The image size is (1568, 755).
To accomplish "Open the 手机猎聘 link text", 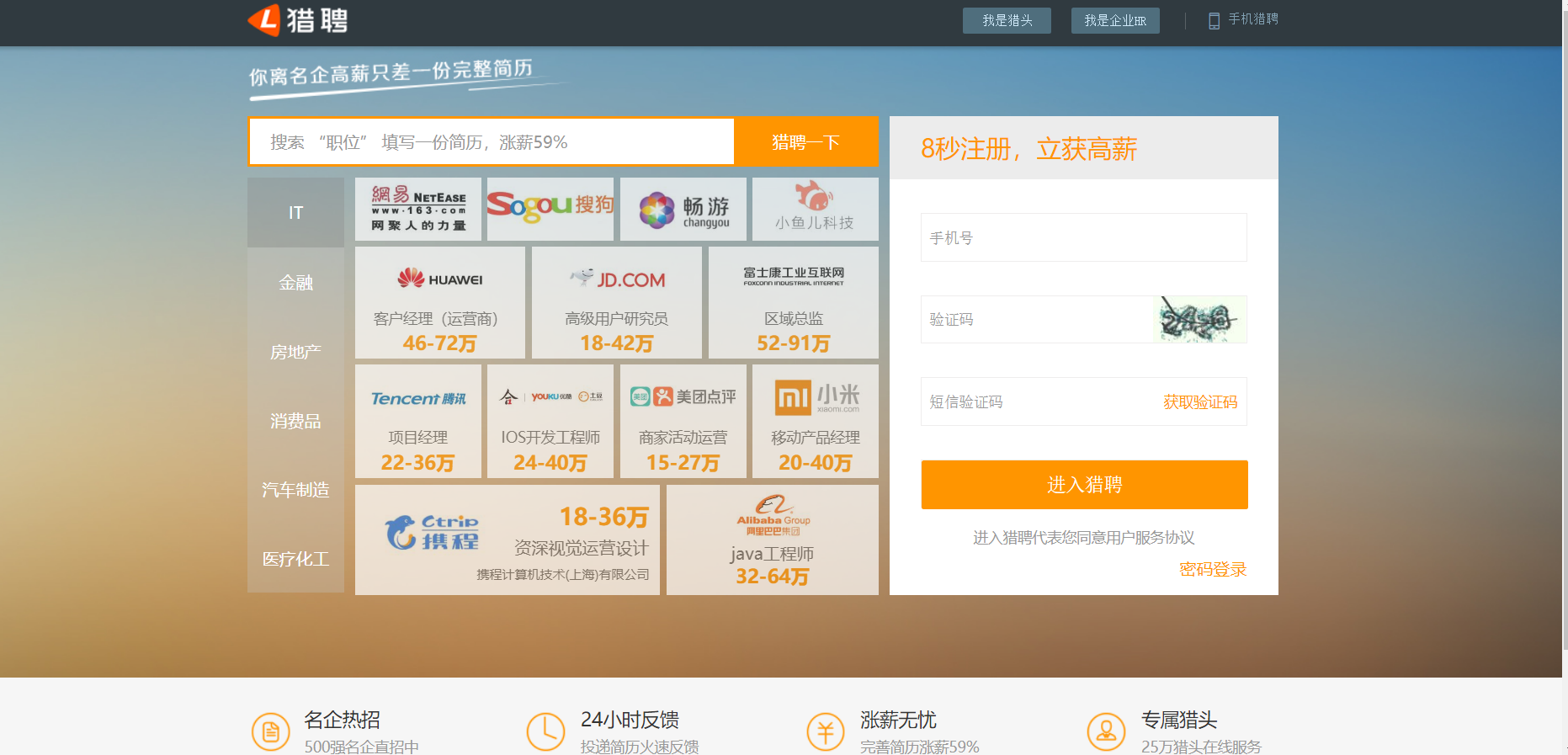I will point(1253,19).
